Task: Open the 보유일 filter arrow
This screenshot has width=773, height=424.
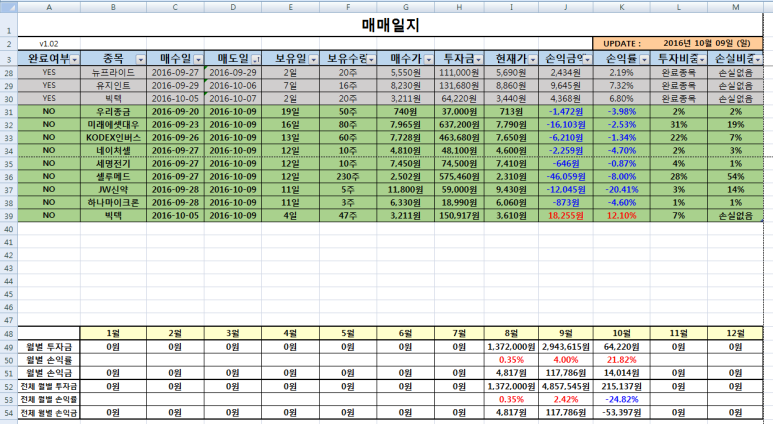Action: click(314, 60)
